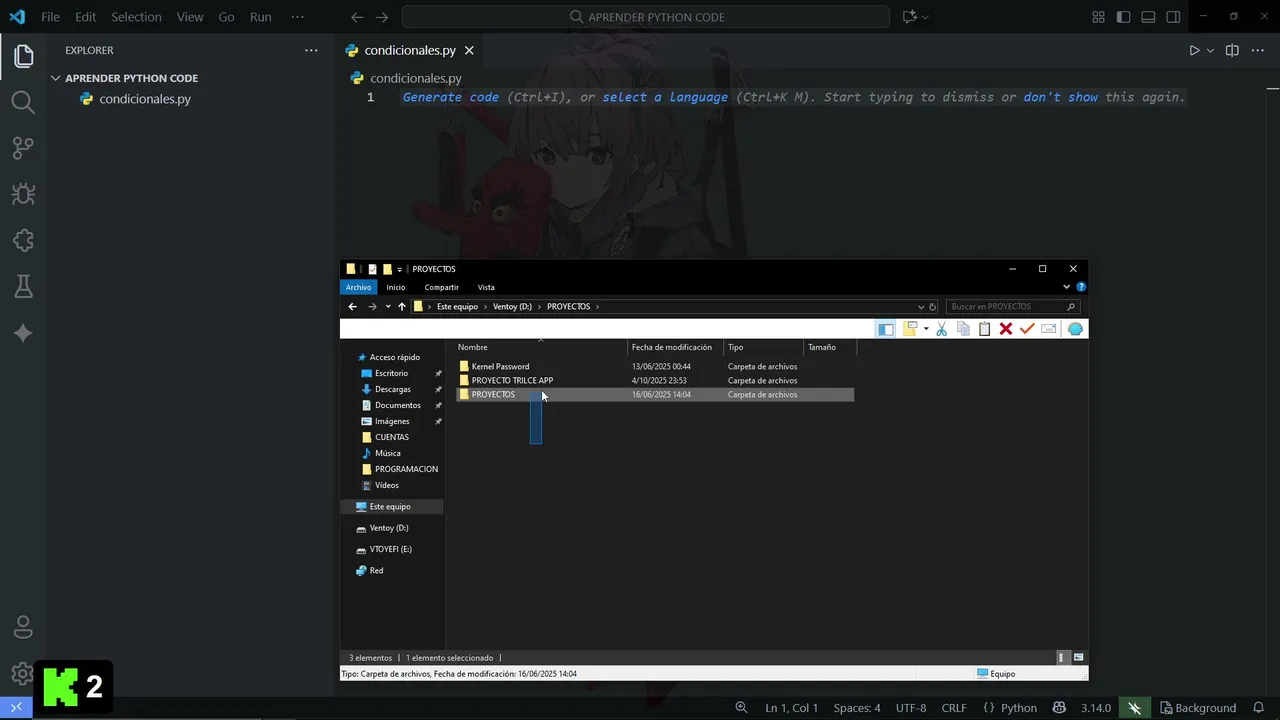Open Explorer panel more actions ellipsis

pos(311,50)
